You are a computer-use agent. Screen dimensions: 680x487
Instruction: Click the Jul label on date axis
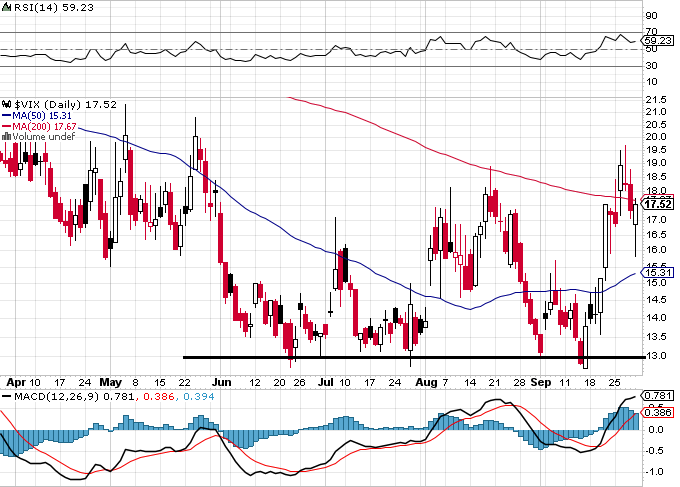coord(326,382)
